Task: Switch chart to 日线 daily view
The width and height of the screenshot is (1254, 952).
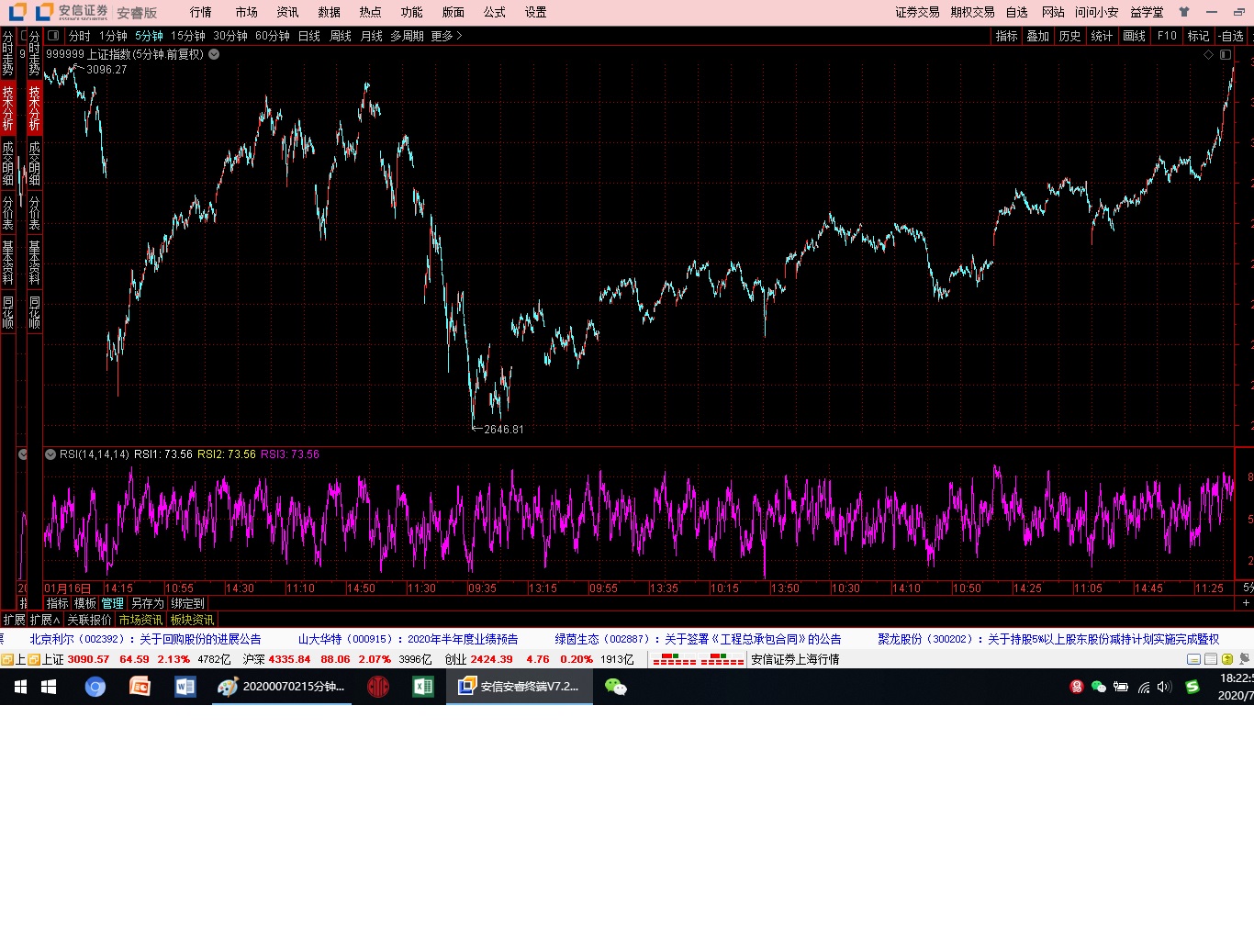Action: pos(309,36)
